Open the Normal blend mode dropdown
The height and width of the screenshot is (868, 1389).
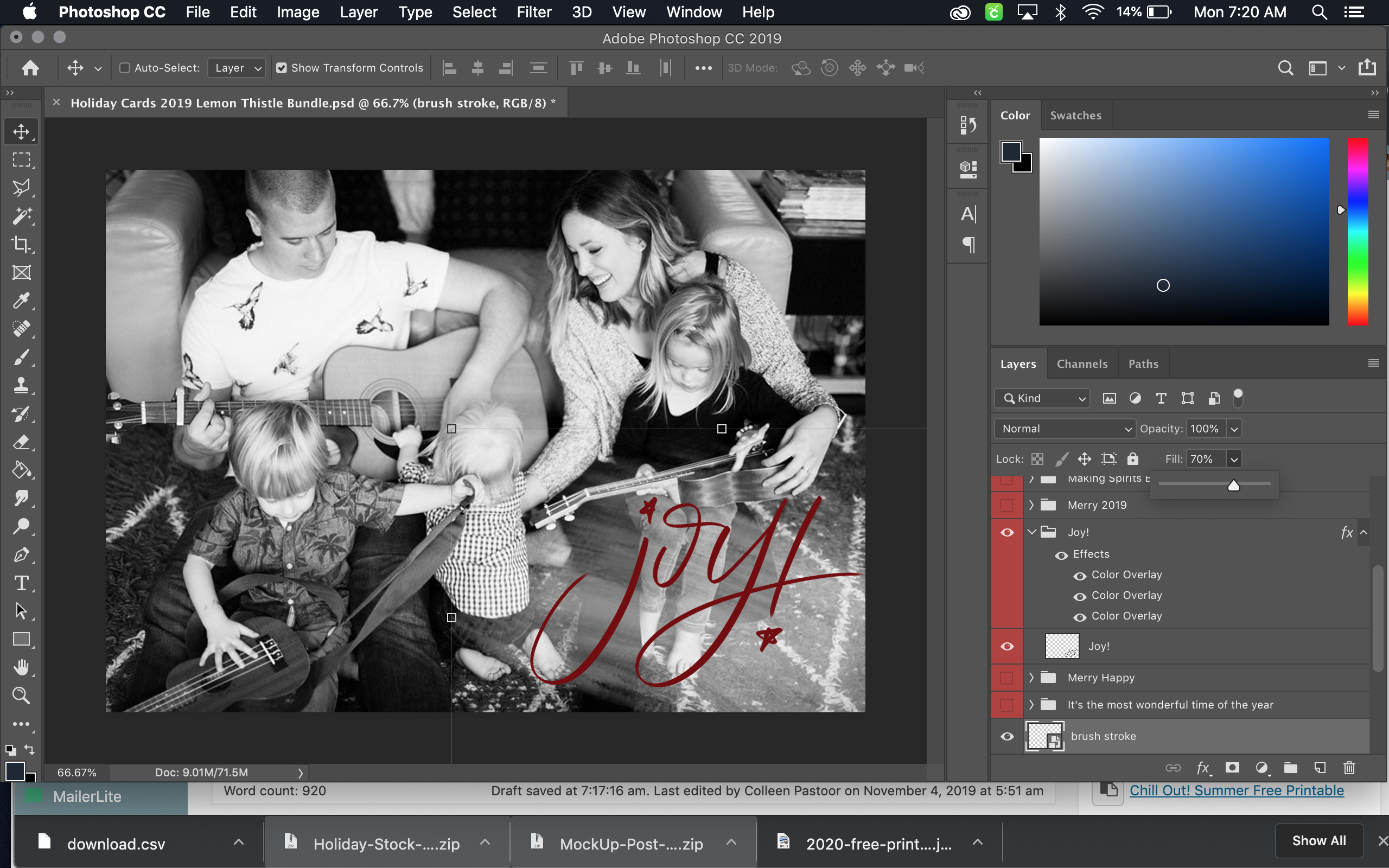1065,429
